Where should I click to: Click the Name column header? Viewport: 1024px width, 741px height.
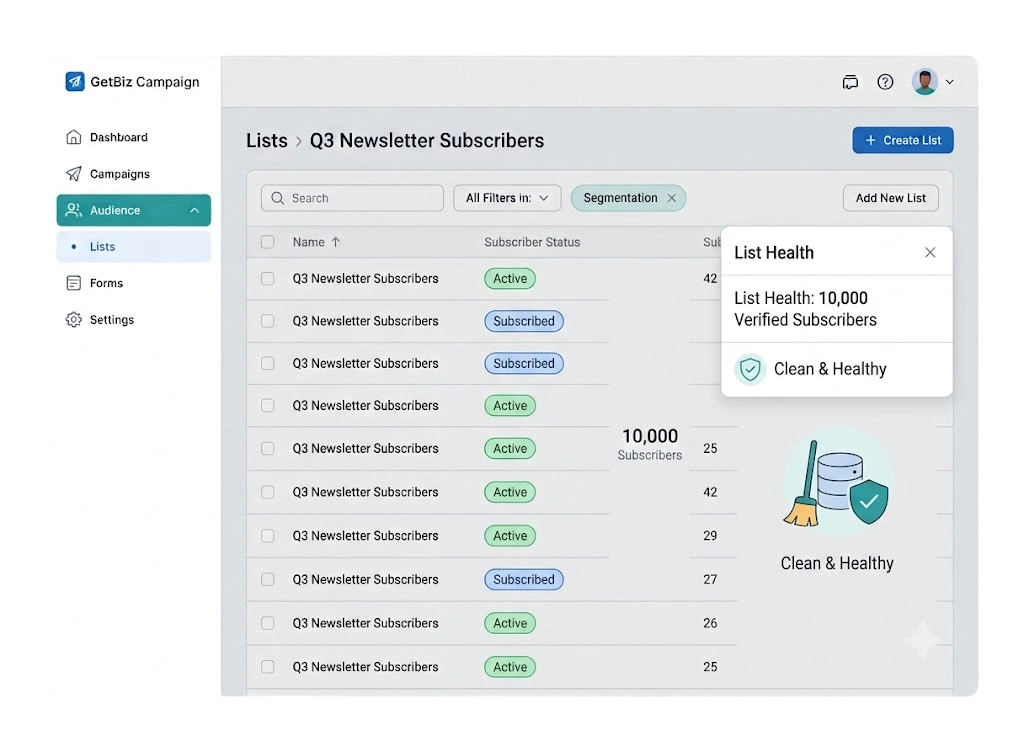(x=308, y=242)
